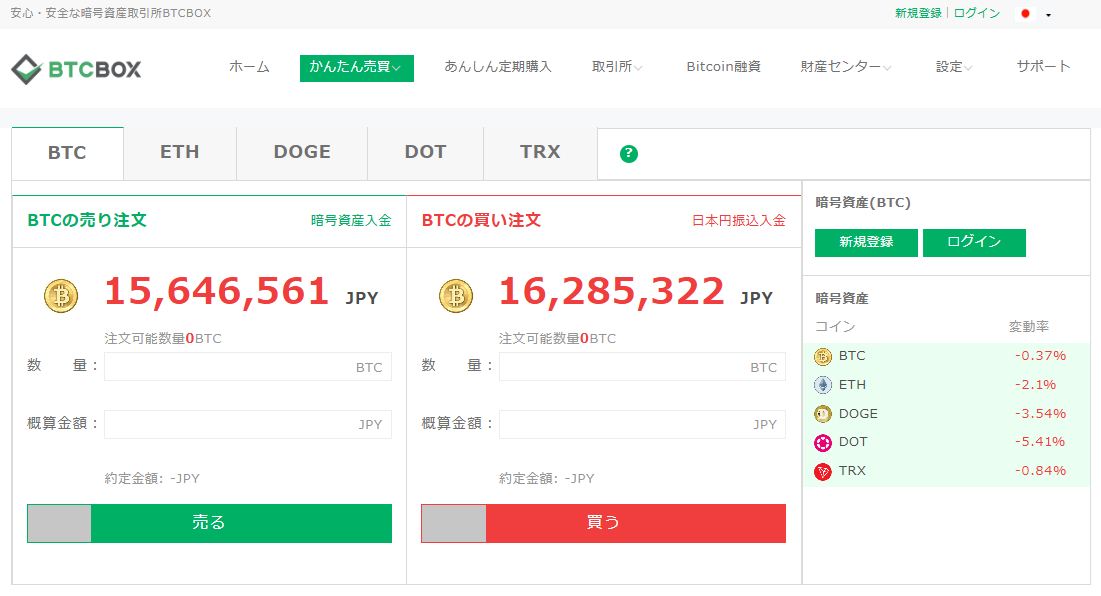Click the gray slider handle on buy button
Viewport: 1101px width, 596px height.
point(454,523)
